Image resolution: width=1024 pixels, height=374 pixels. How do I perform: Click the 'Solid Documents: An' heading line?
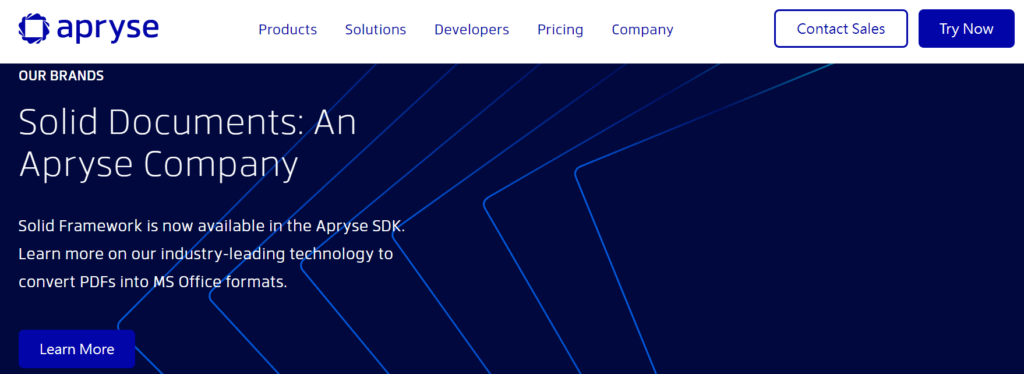pos(188,121)
